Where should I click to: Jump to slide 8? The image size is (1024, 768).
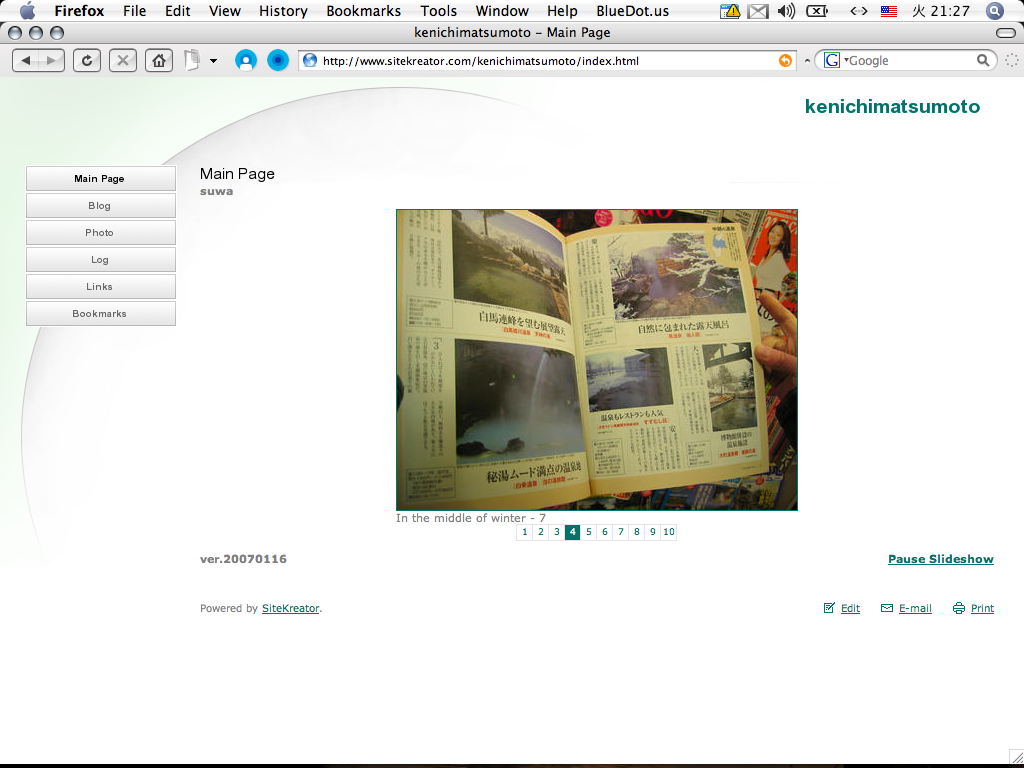[637, 532]
